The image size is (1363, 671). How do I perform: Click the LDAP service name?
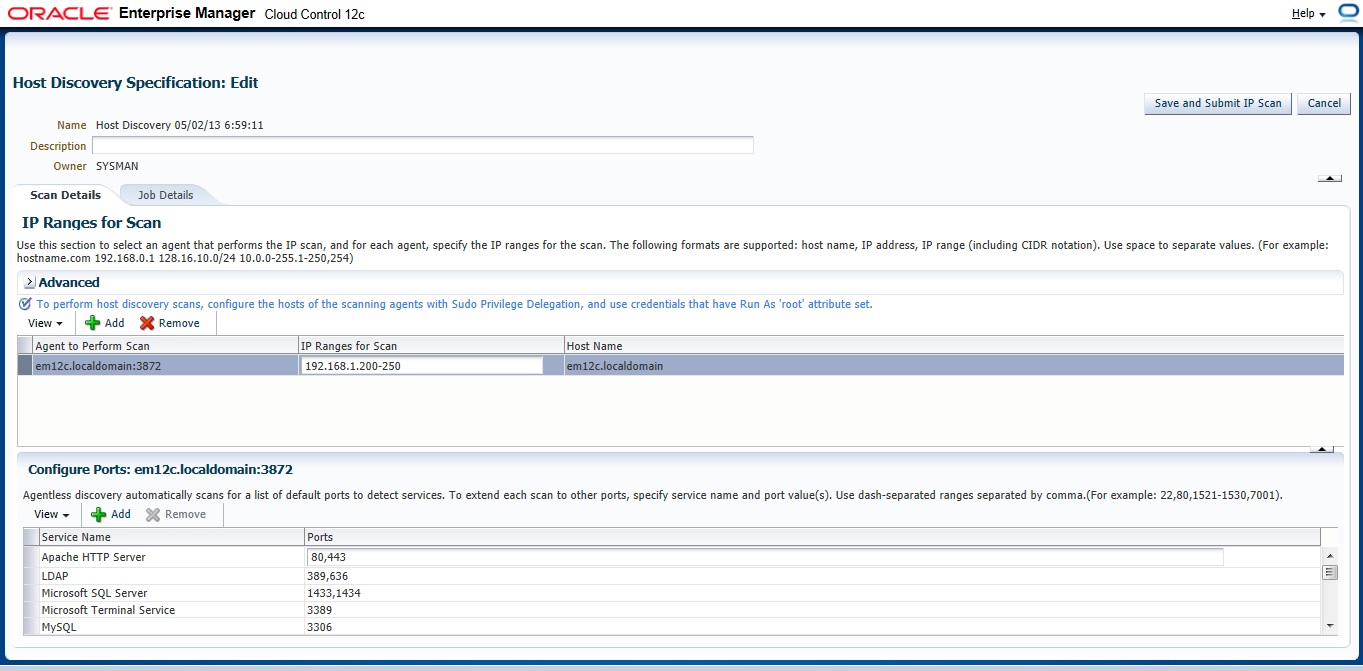[54, 576]
